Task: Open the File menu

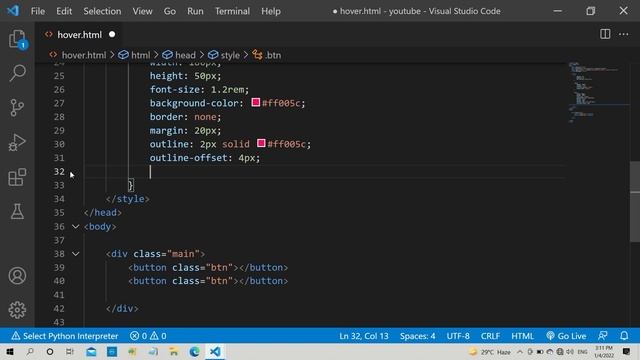Action: 38,11
